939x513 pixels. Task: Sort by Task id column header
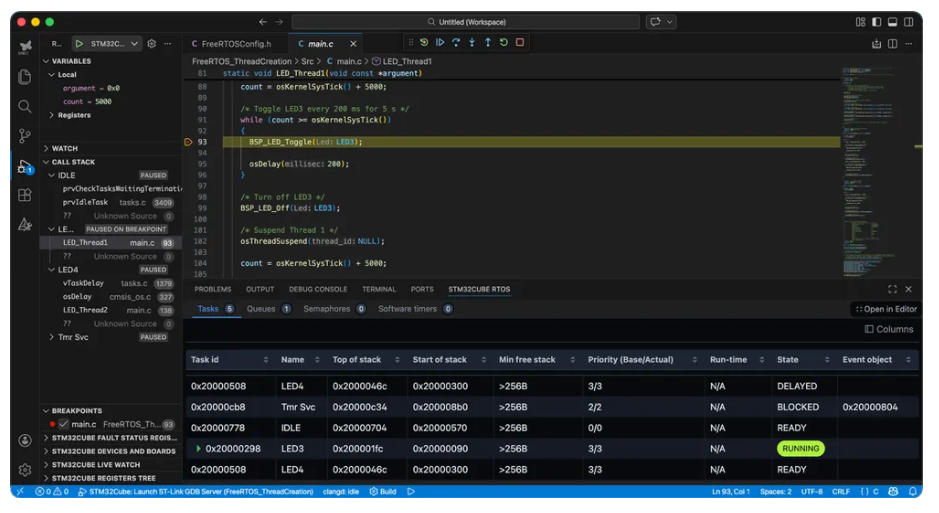[229, 360]
